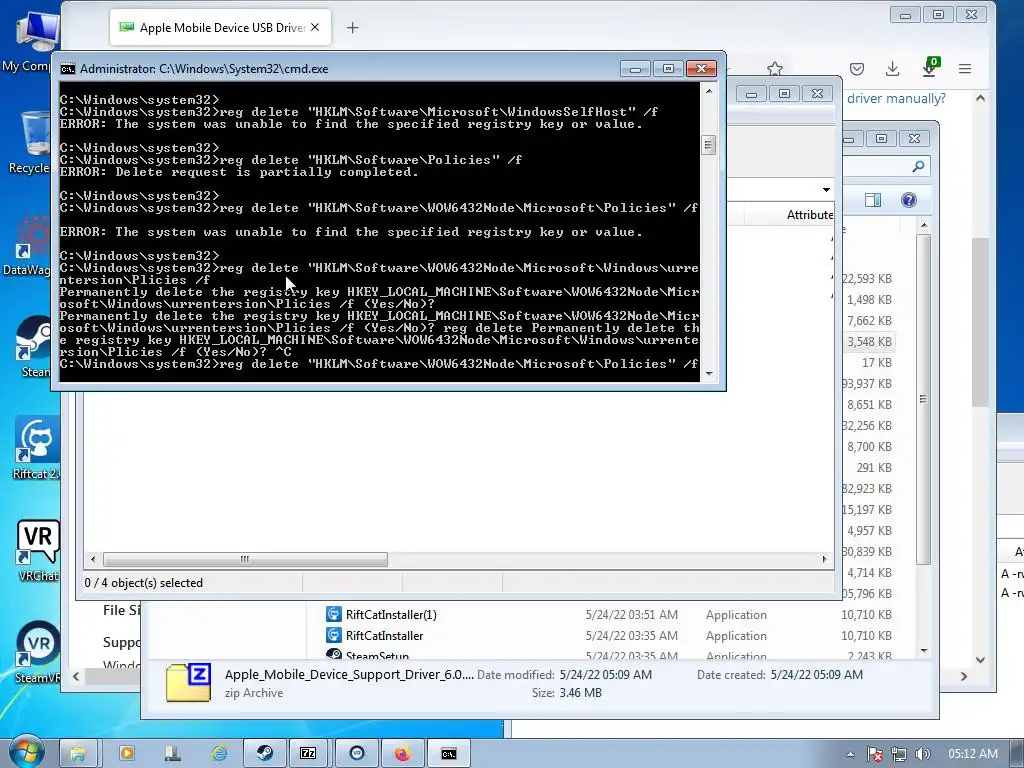This screenshot has width=1024, height=768.
Task: Click file list horizontal scroll right arrow
Action: 824,559
